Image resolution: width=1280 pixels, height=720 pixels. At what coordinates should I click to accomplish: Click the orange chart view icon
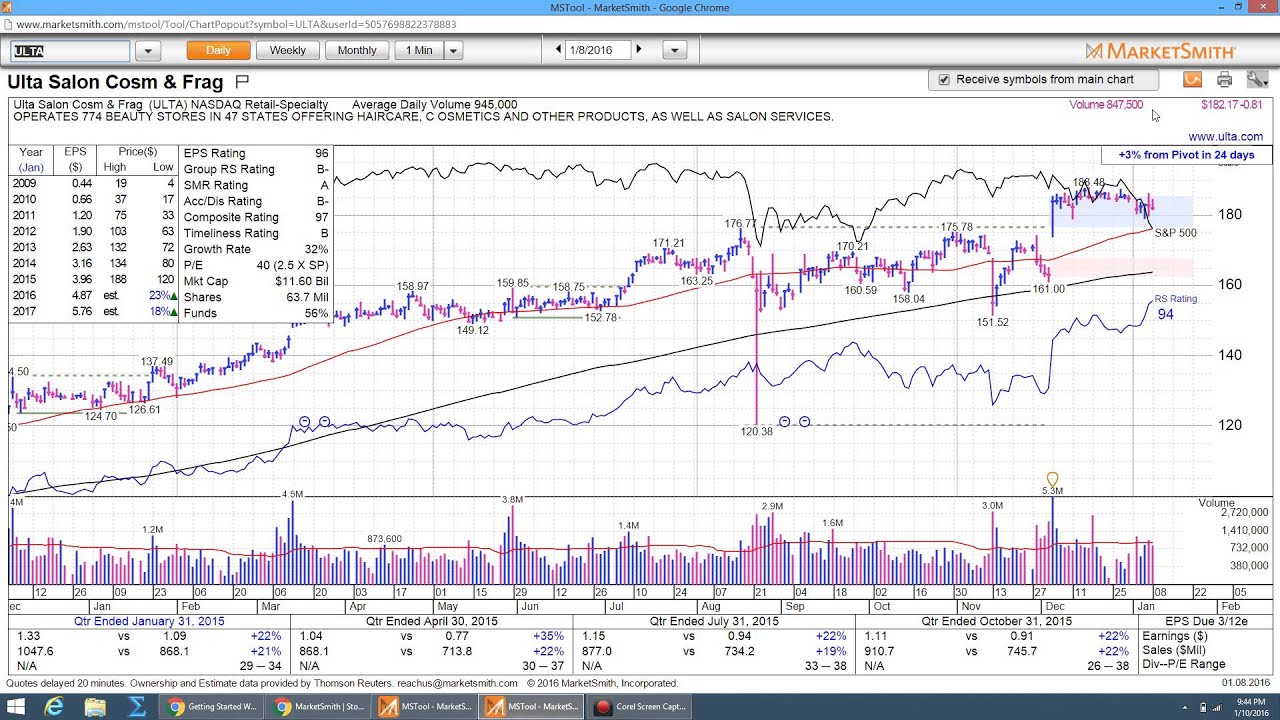tap(1192, 80)
